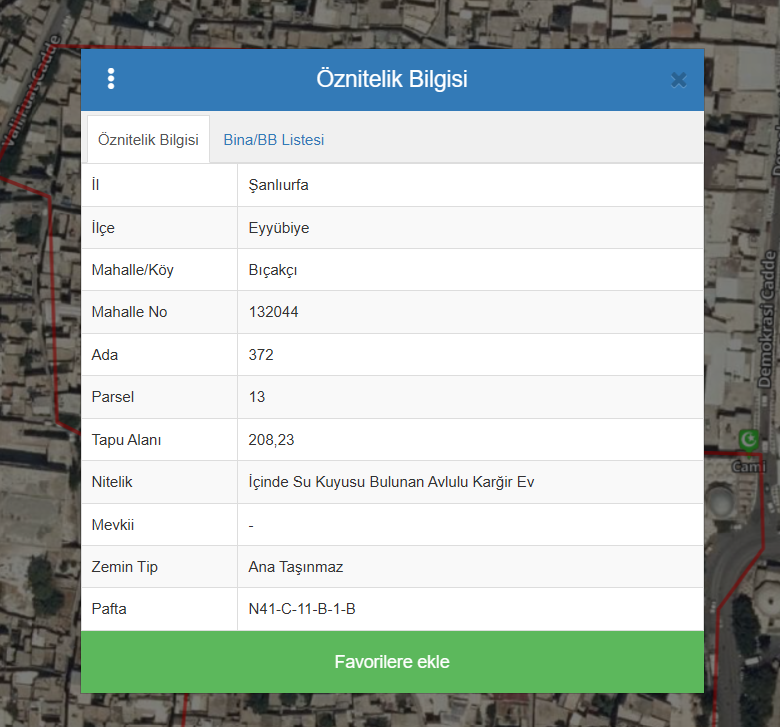This screenshot has height=727, width=780.
Task: Click the Mahalle No value 132044
Action: (x=273, y=312)
